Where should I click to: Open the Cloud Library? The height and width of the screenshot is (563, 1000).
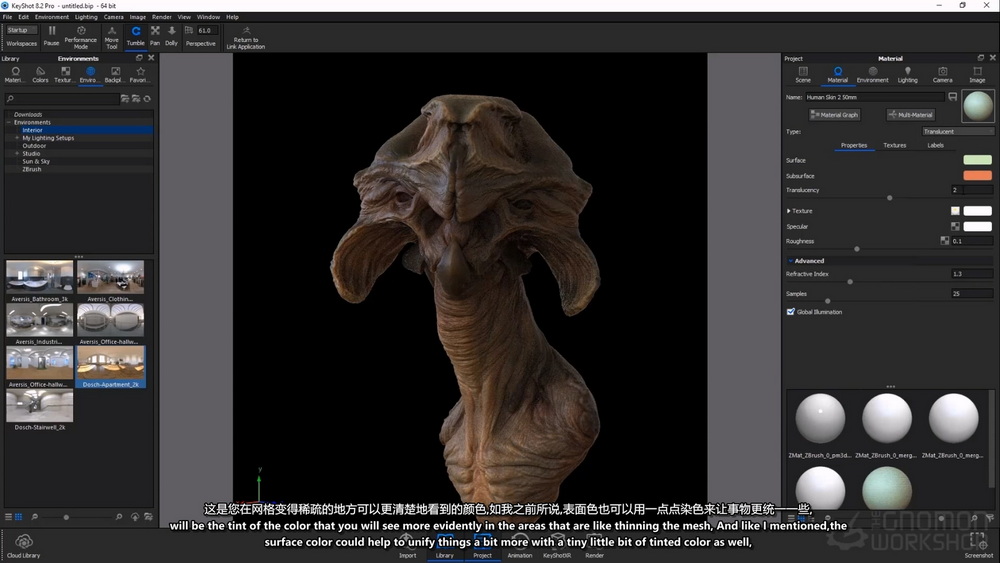[x=24, y=546]
